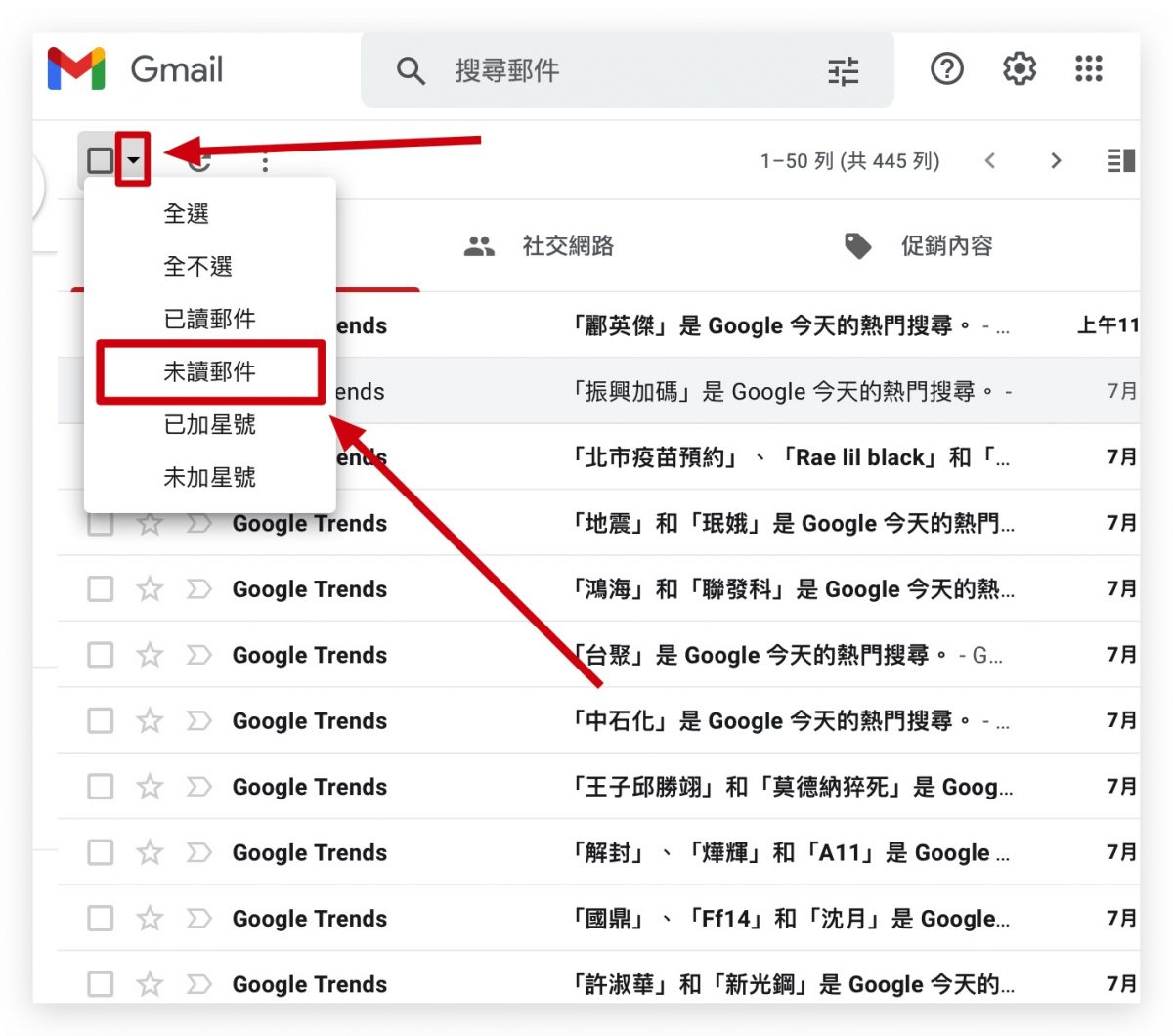Mark the 「中石化」 email as important
Screen dimensions: 1173x1036
pyautogui.click(x=199, y=721)
